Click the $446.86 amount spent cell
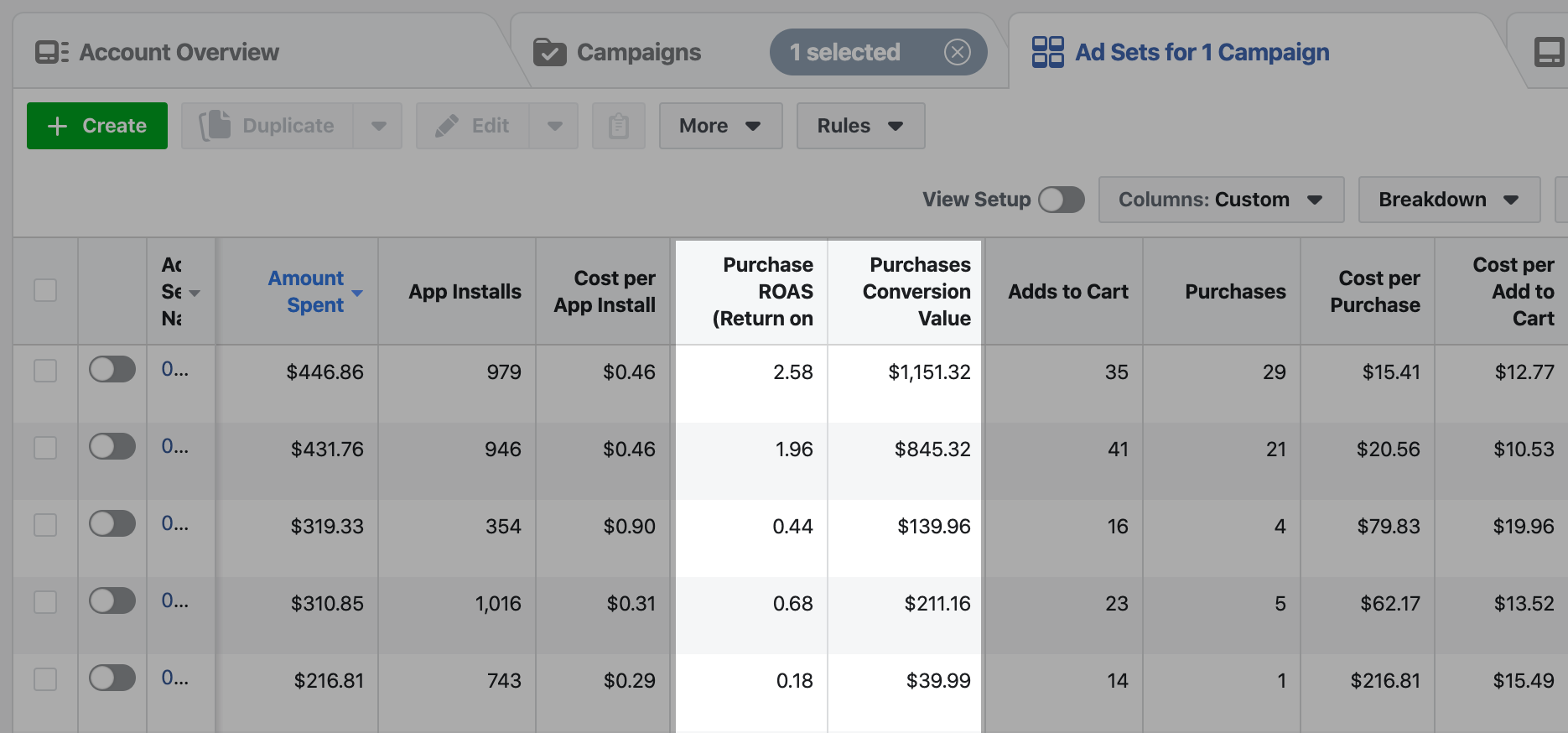 [x=325, y=372]
